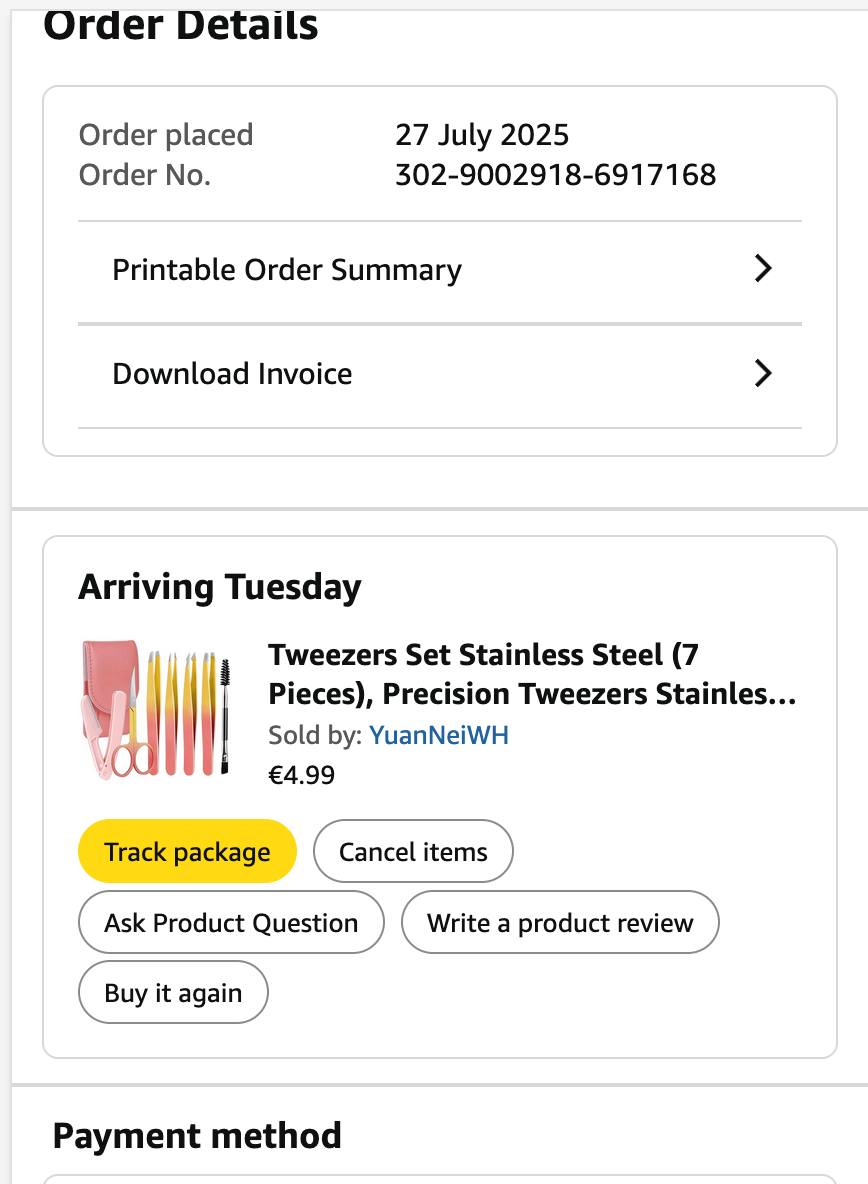The image size is (868, 1184).
Task: Open the Printable Order Summary chevron arrow
Action: pyautogui.click(x=763, y=269)
